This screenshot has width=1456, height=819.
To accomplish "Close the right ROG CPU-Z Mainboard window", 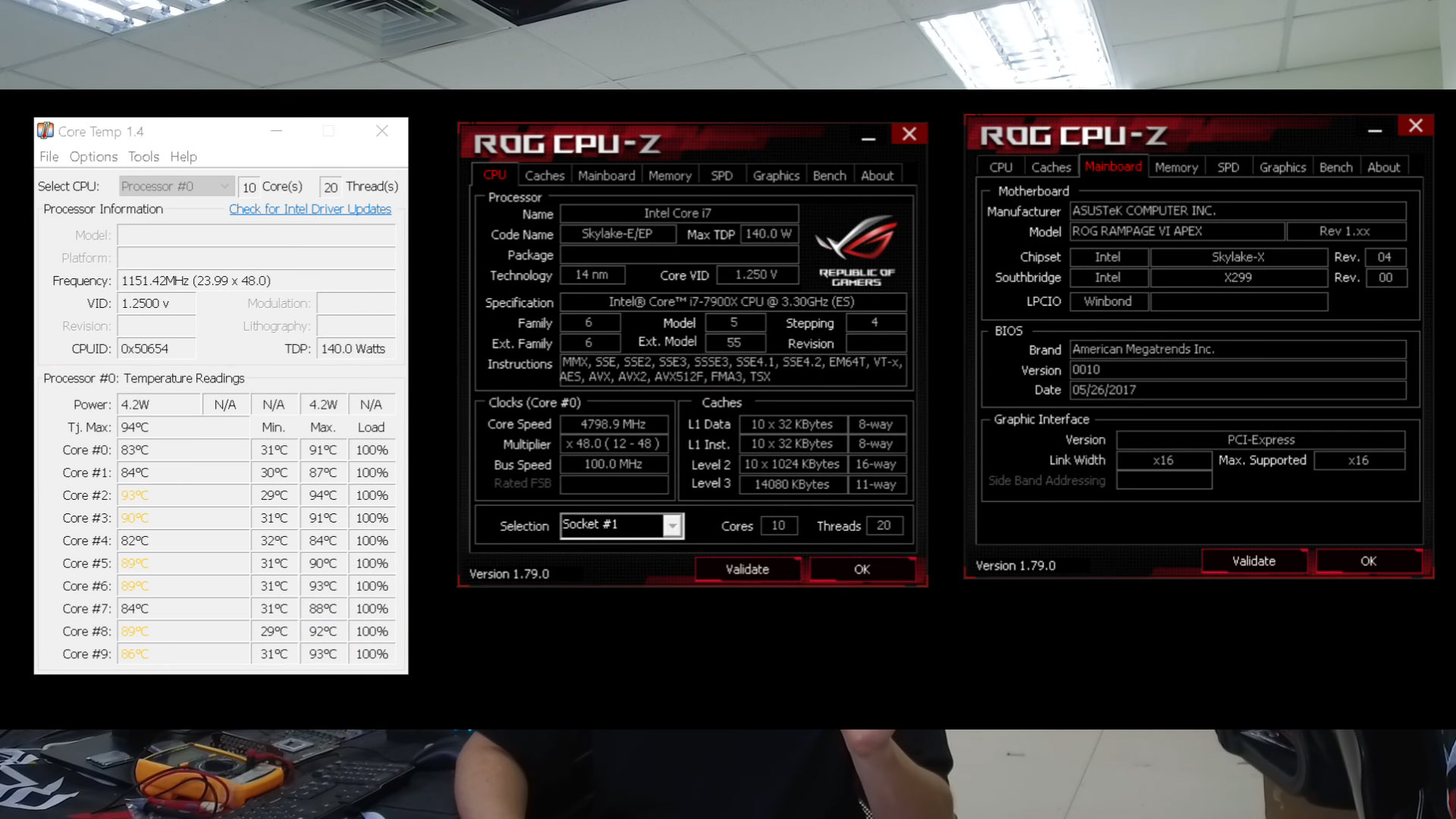I will click(1416, 126).
